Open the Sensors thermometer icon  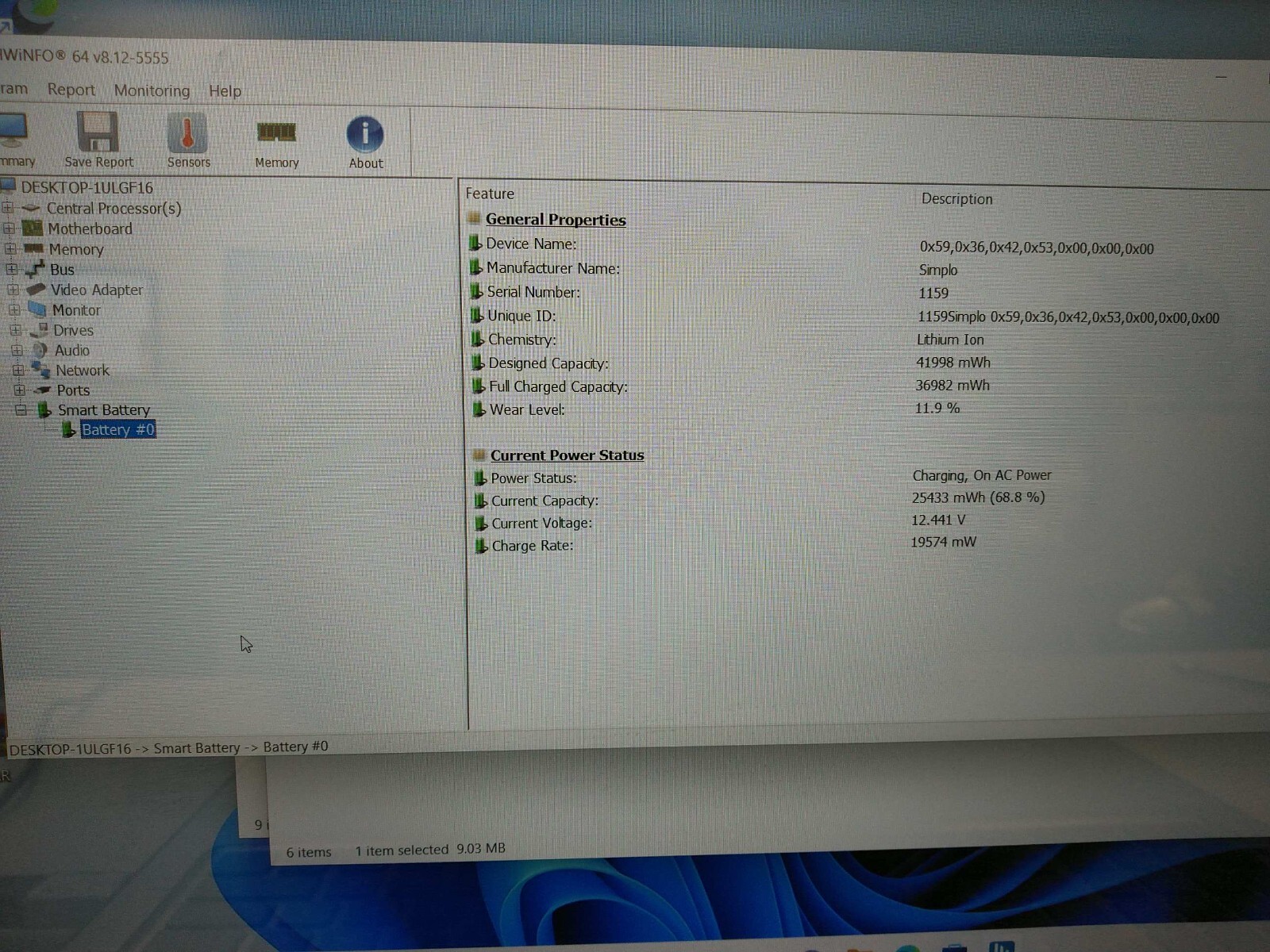click(188, 140)
